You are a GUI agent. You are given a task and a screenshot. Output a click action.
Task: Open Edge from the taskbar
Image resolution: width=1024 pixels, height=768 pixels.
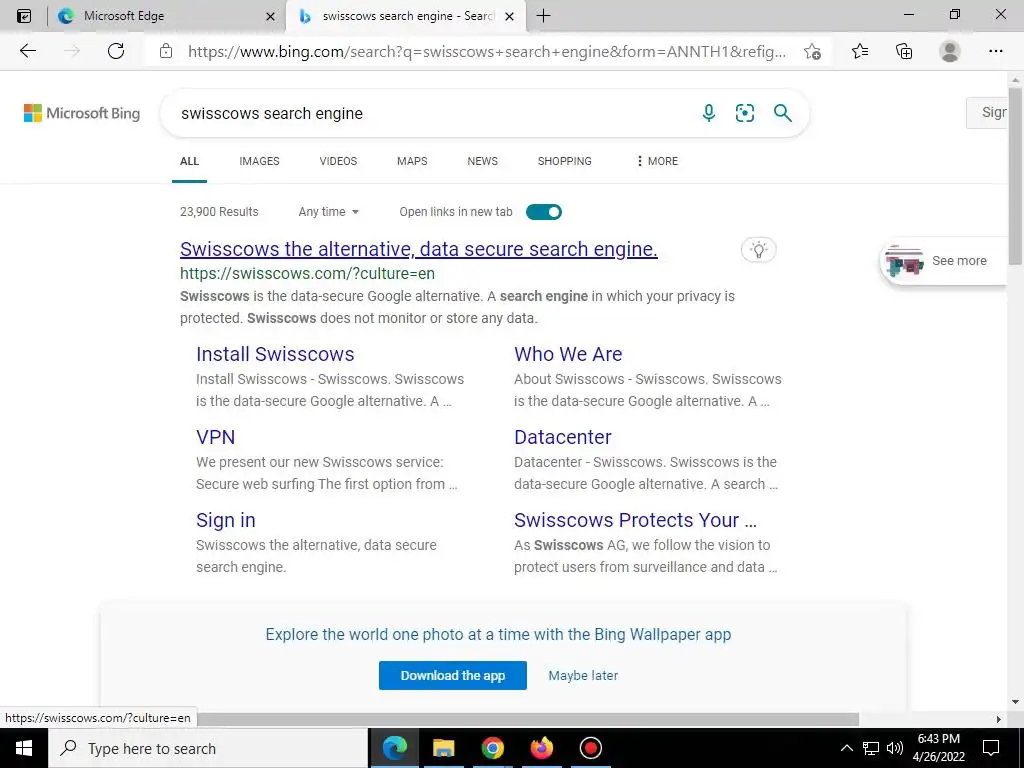tap(394, 748)
